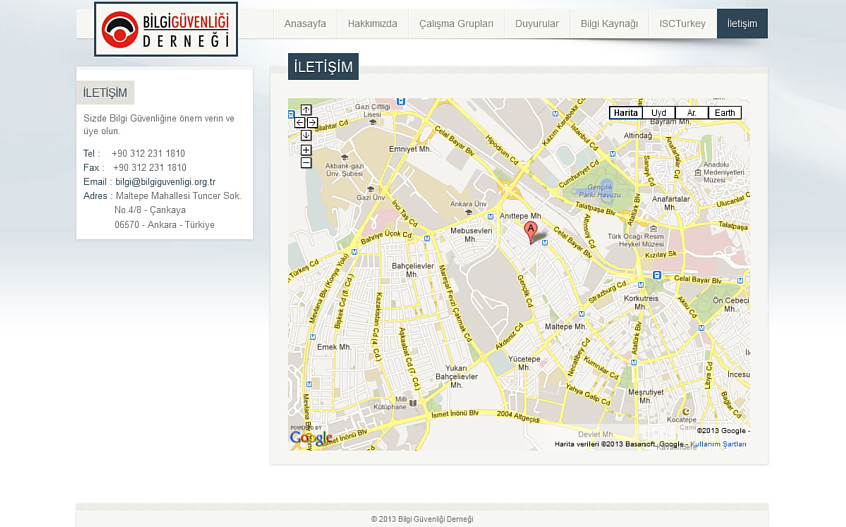Image resolution: width=846 pixels, height=527 pixels.
Task: Click the Tel number +90 312 231 1810
Action: pyautogui.click(x=148, y=154)
